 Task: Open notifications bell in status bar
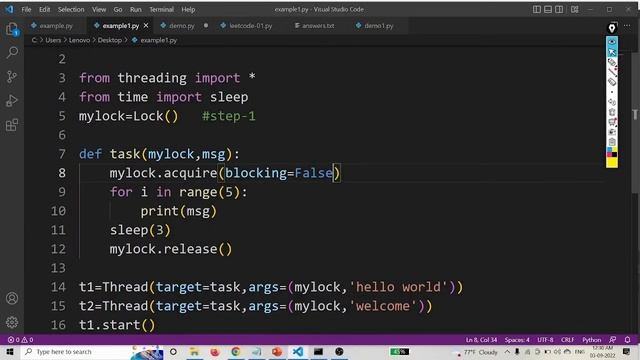[x=627, y=340]
